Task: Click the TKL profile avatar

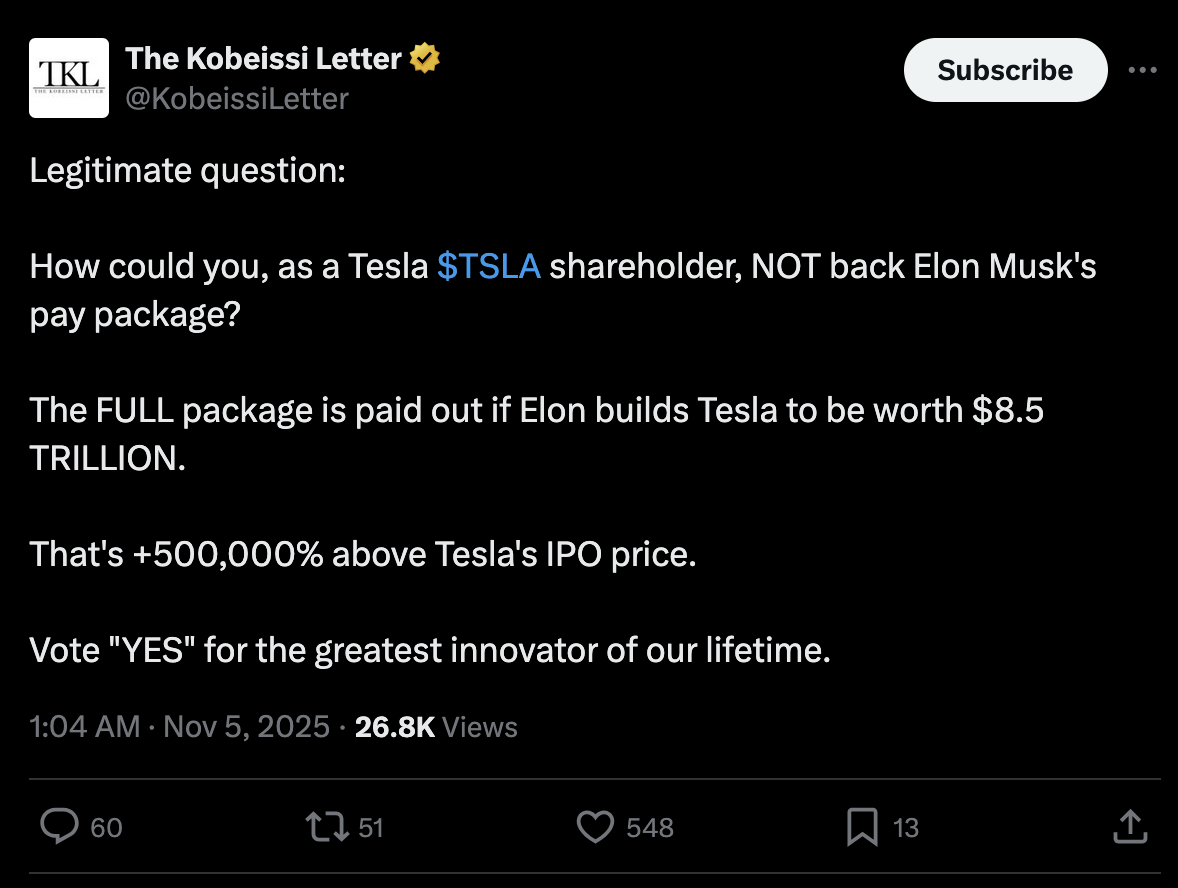Action: coord(69,78)
